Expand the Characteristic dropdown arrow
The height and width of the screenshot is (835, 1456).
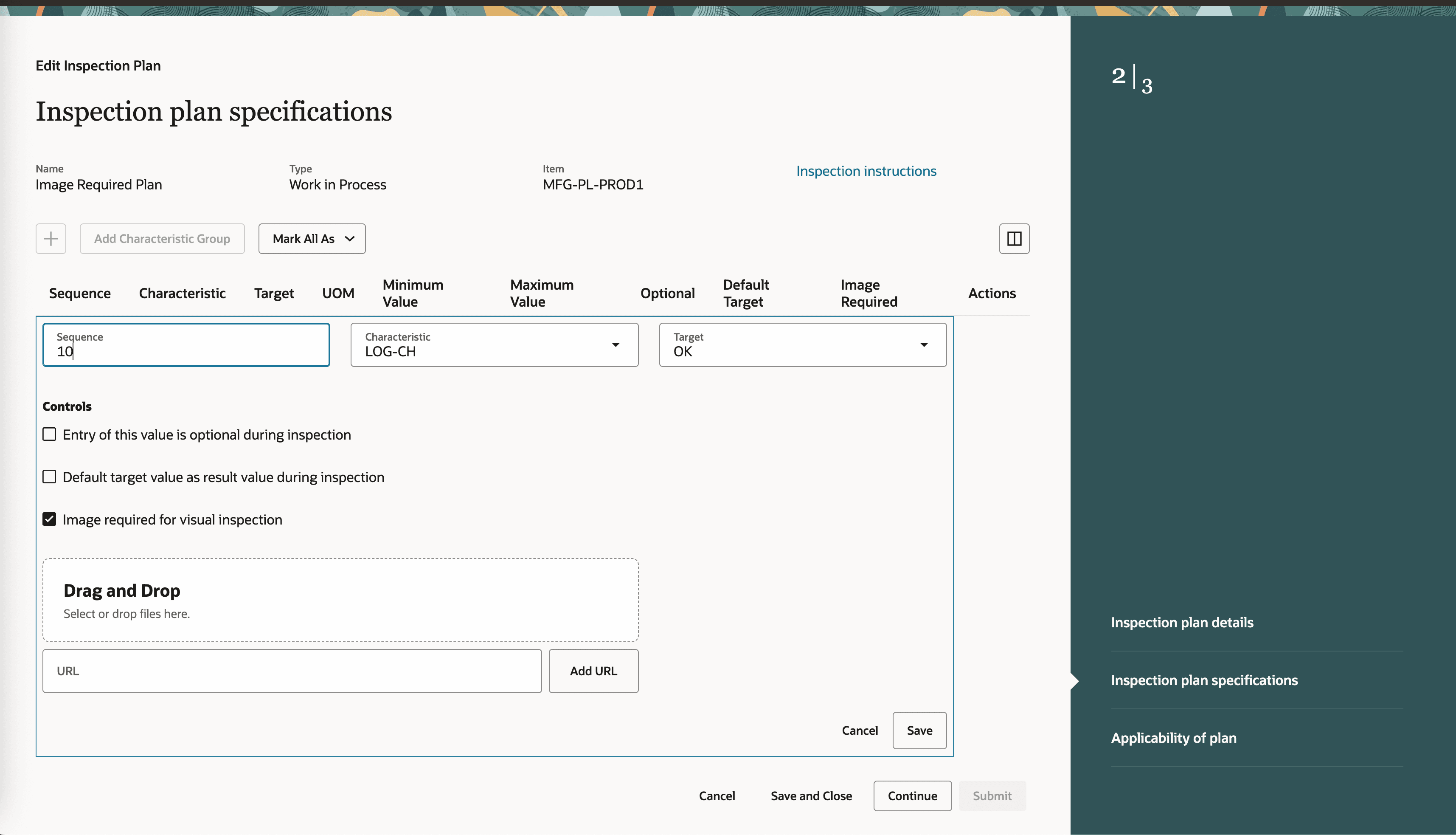point(616,345)
